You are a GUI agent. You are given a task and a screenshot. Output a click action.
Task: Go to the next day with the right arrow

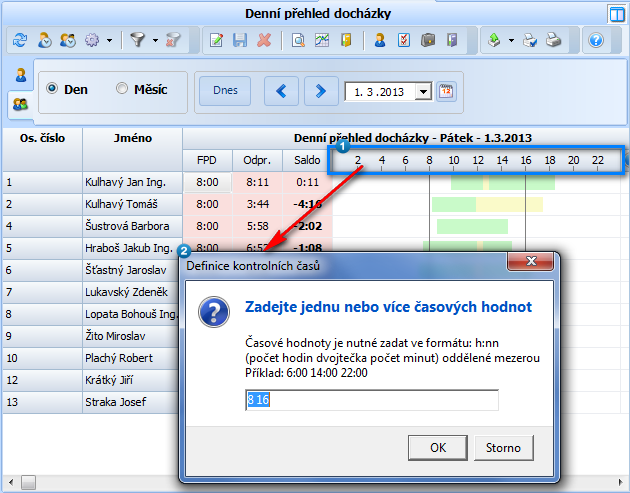pos(321,91)
